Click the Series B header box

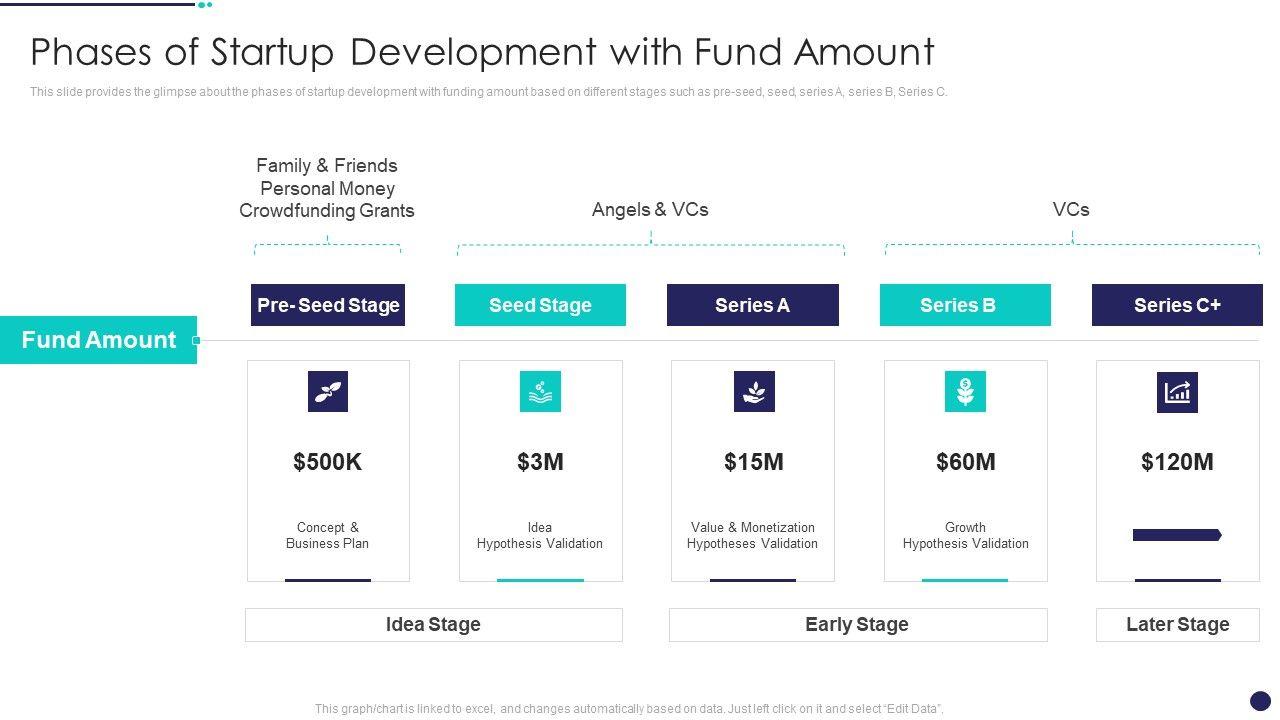(965, 305)
